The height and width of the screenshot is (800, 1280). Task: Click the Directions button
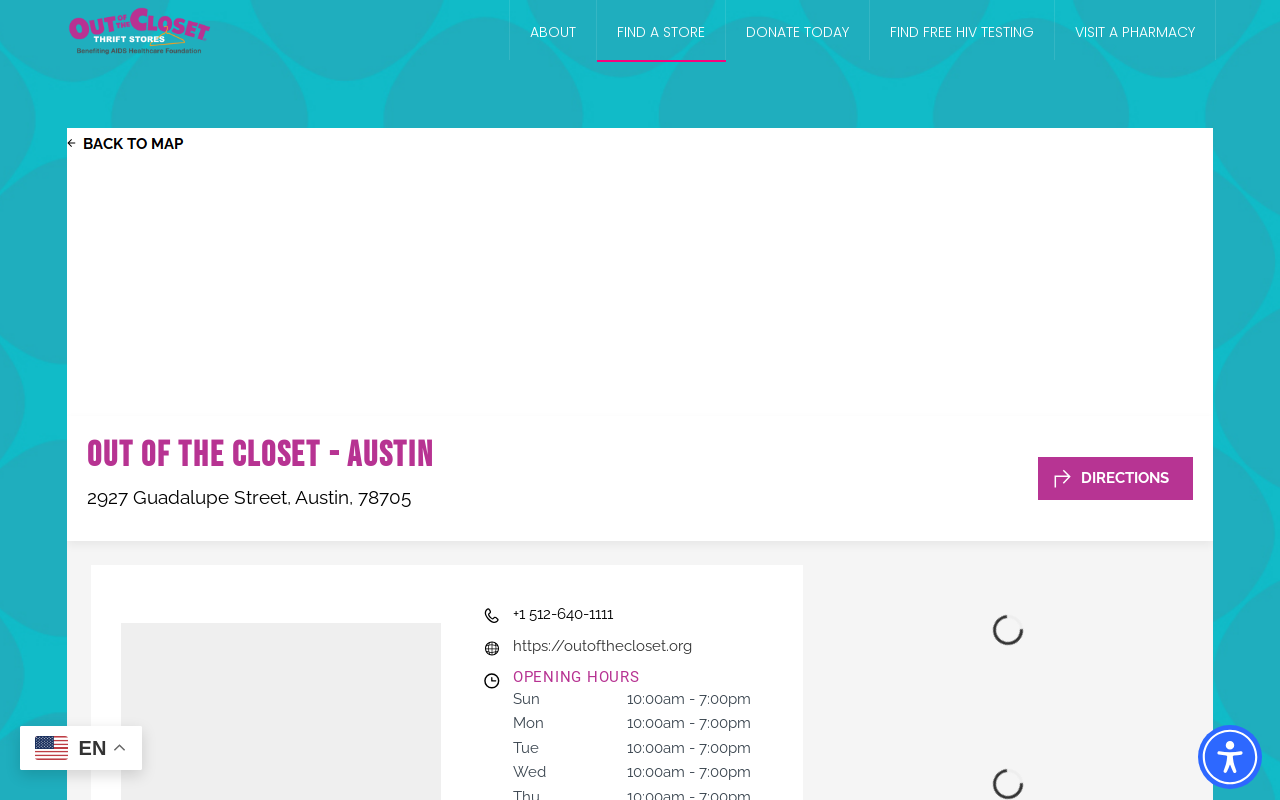(1115, 478)
